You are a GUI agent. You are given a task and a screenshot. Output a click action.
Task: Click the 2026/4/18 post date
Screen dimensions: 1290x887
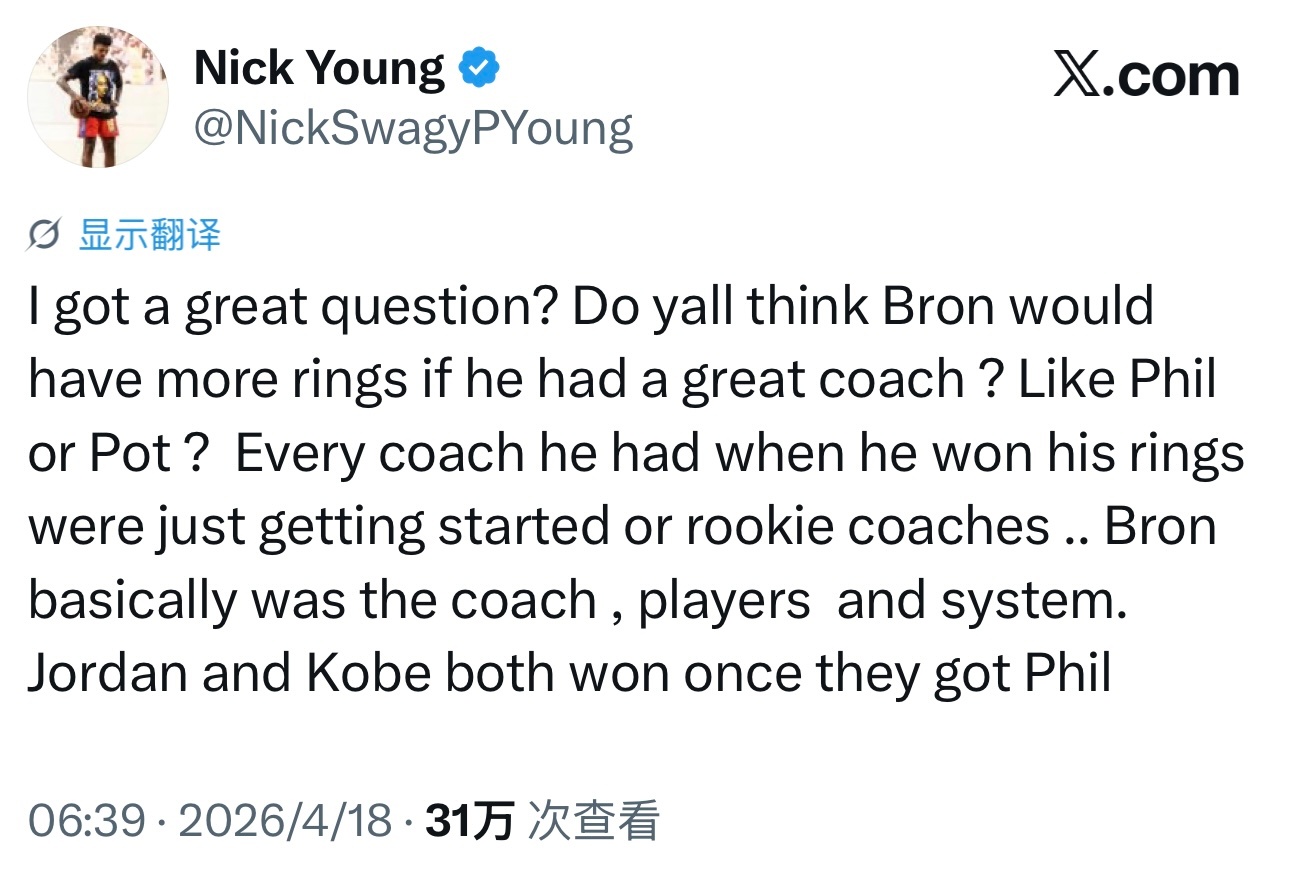pyautogui.click(x=284, y=820)
